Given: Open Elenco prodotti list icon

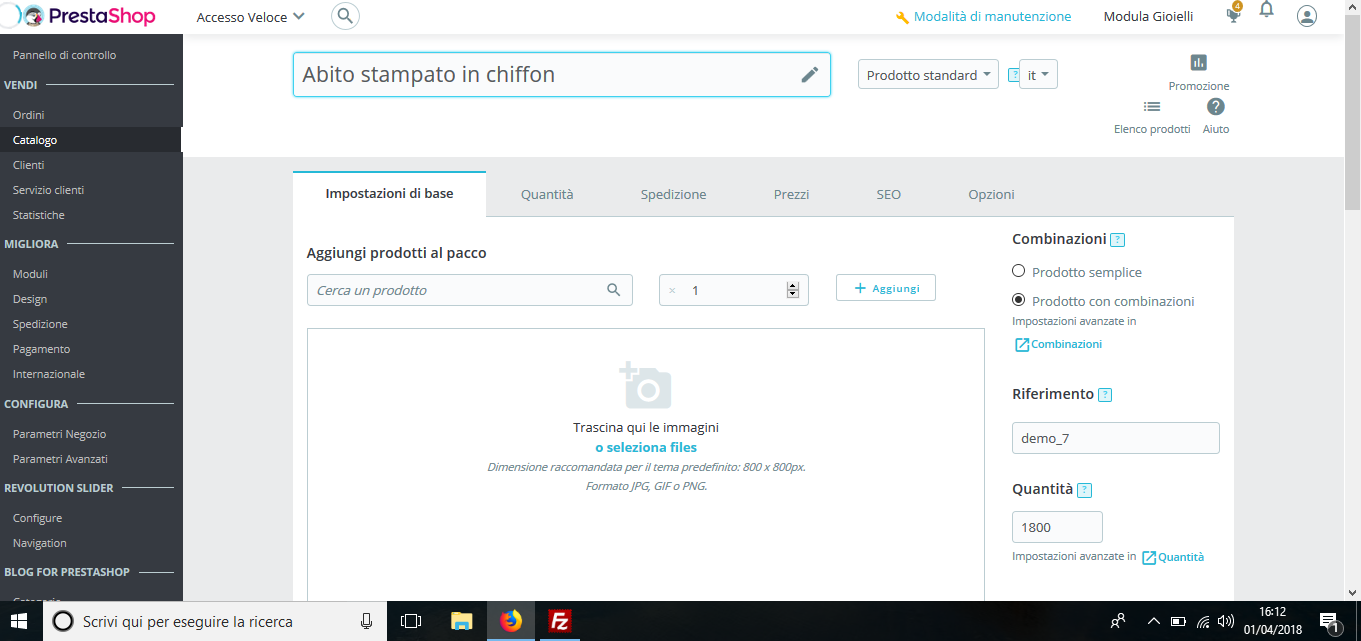Looking at the screenshot, I should [1152, 106].
